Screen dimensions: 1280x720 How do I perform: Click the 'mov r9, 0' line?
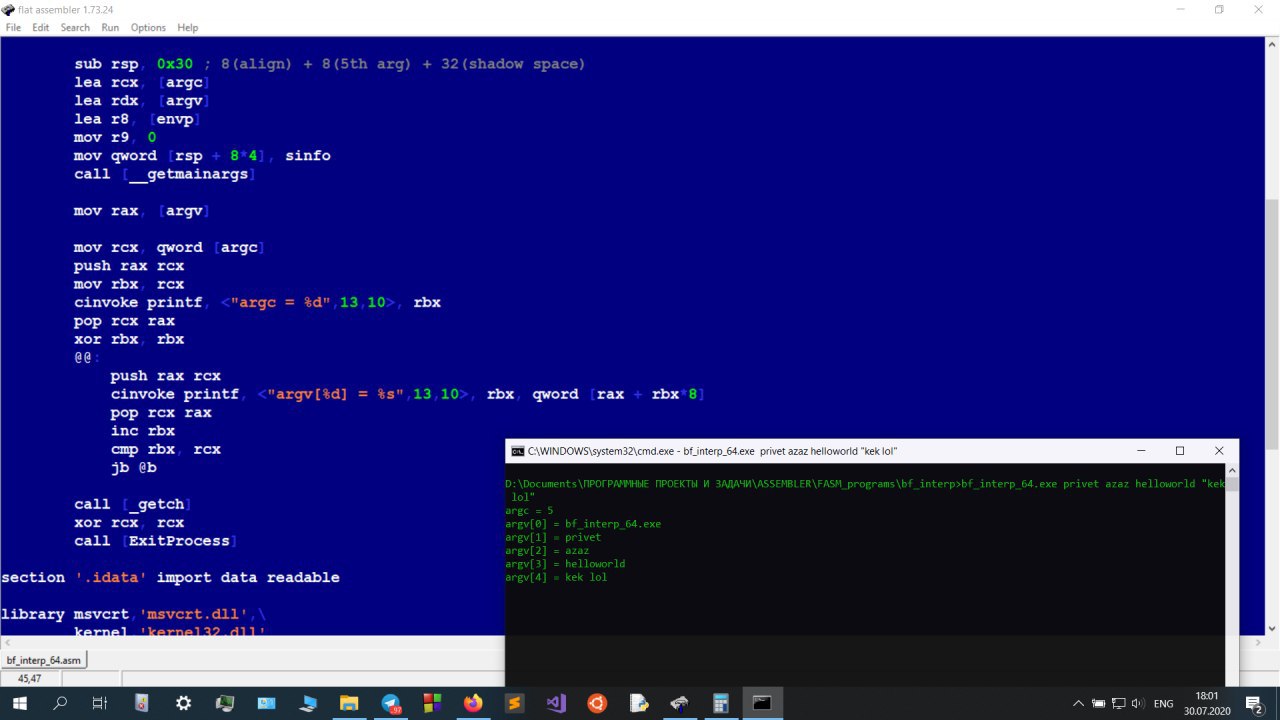114,137
